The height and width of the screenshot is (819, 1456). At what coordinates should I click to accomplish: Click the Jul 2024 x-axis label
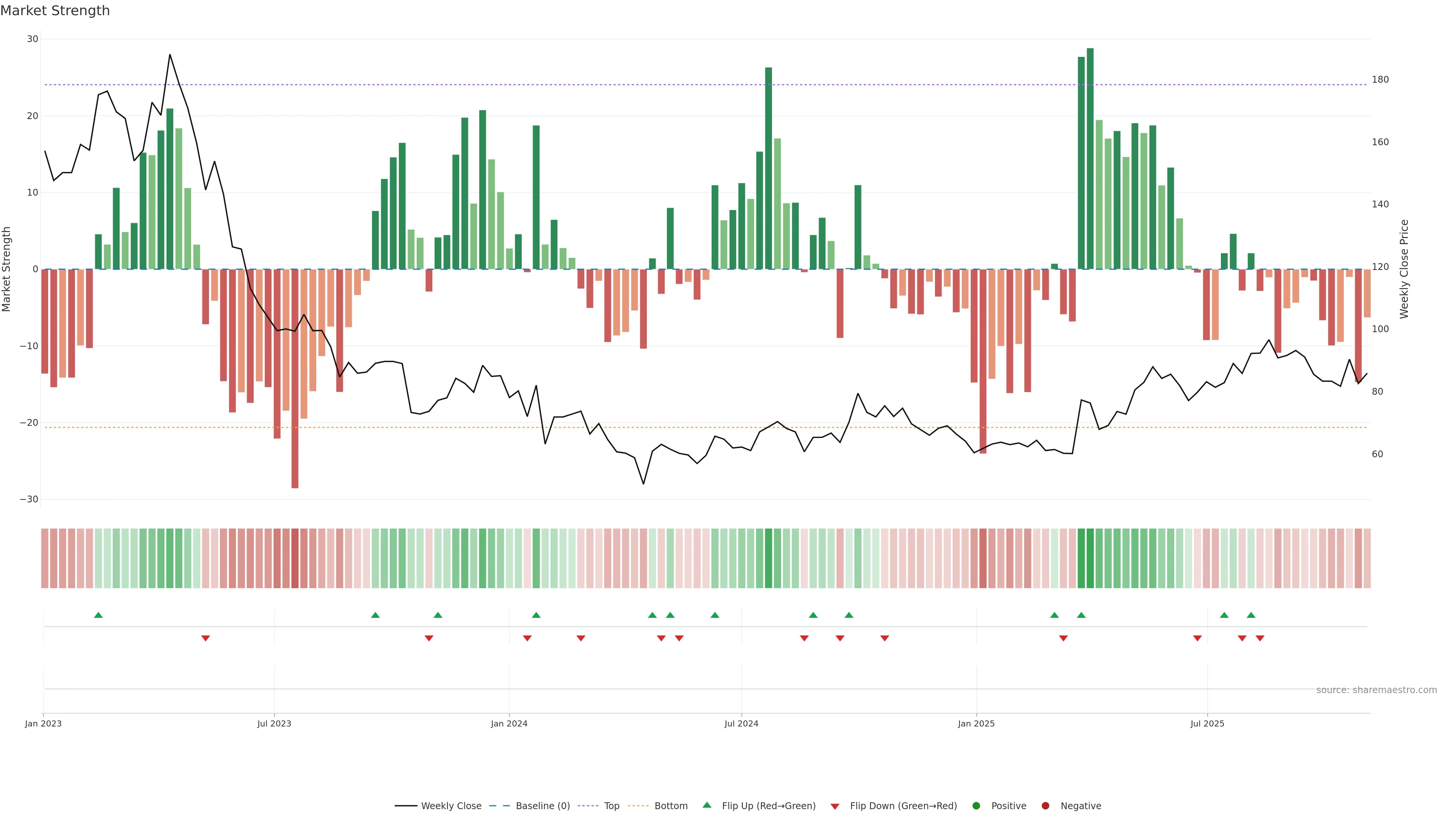click(x=741, y=723)
